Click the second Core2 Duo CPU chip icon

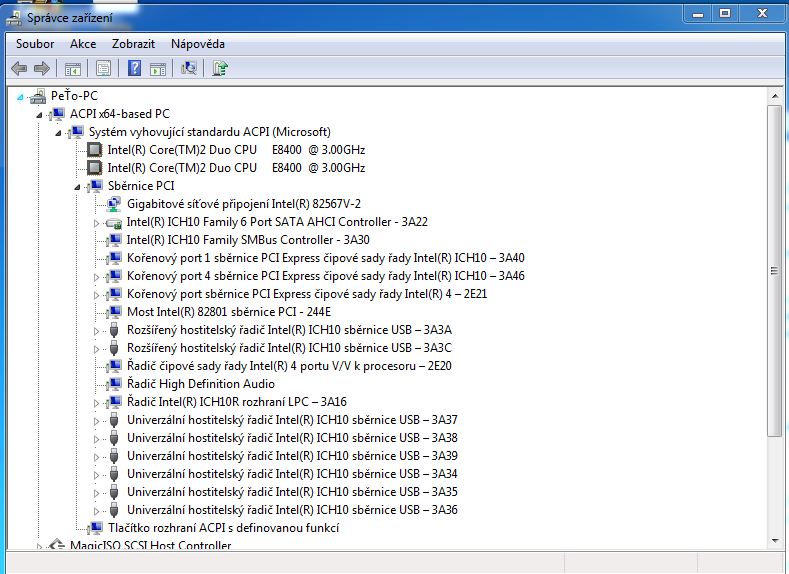94,168
